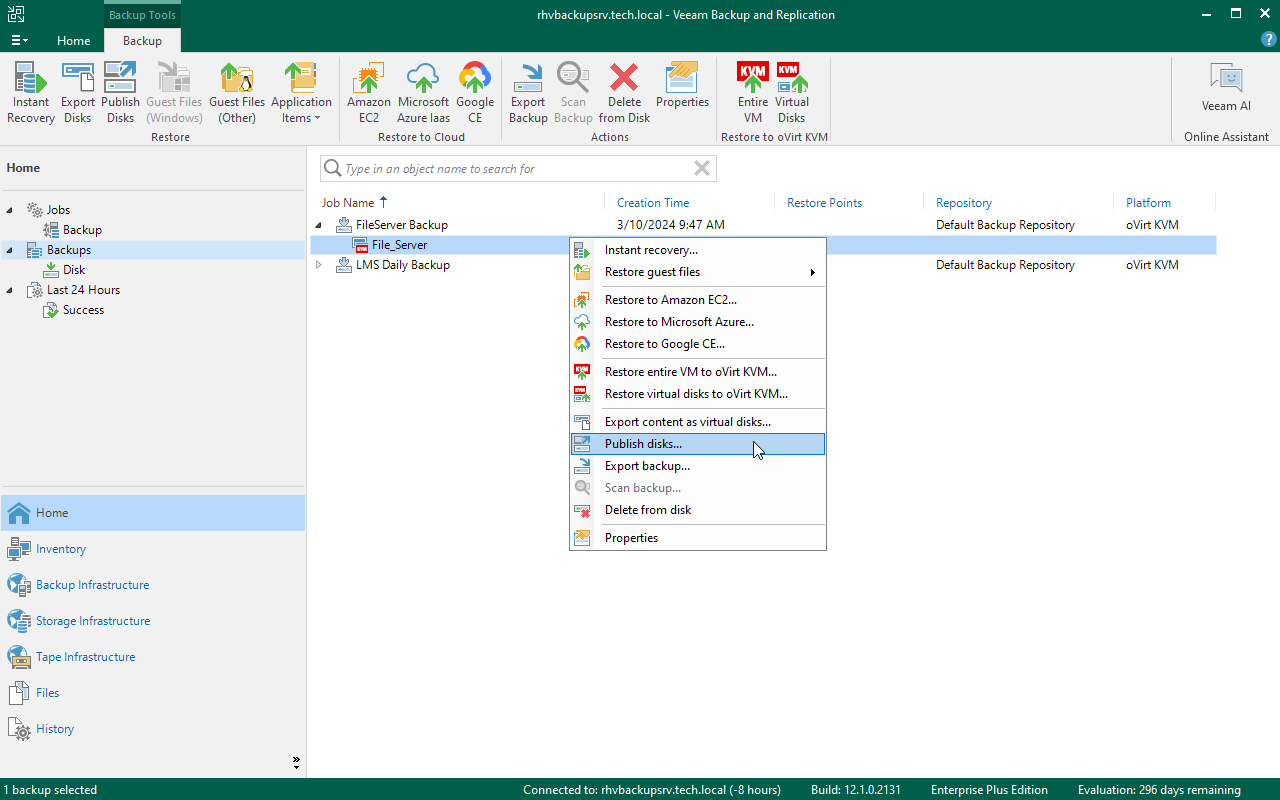Open the help question mark icon
The width and height of the screenshot is (1280, 800).
(x=1269, y=40)
